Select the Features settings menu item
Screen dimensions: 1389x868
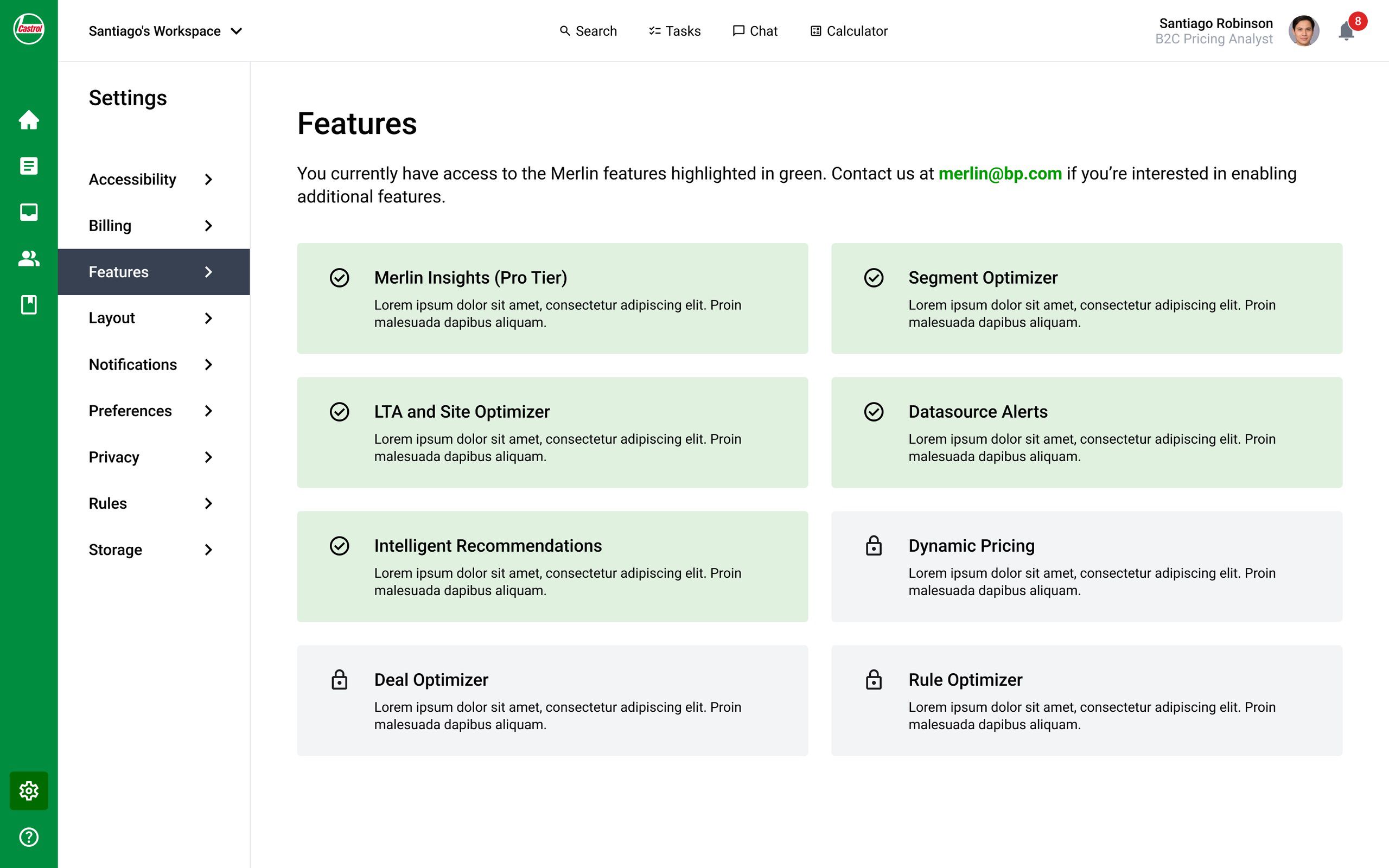point(154,272)
